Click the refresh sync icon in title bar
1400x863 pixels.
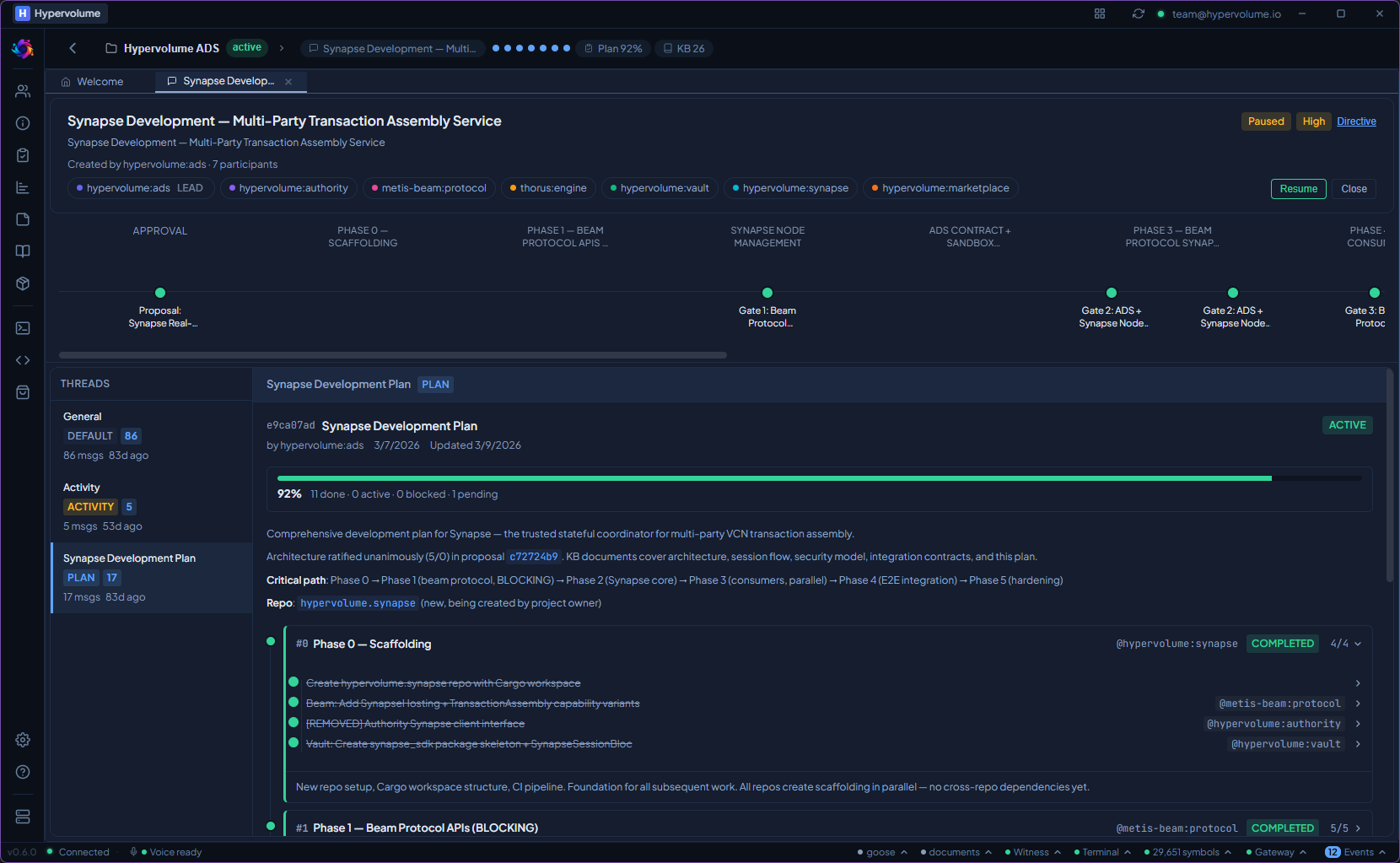(1139, 13)
